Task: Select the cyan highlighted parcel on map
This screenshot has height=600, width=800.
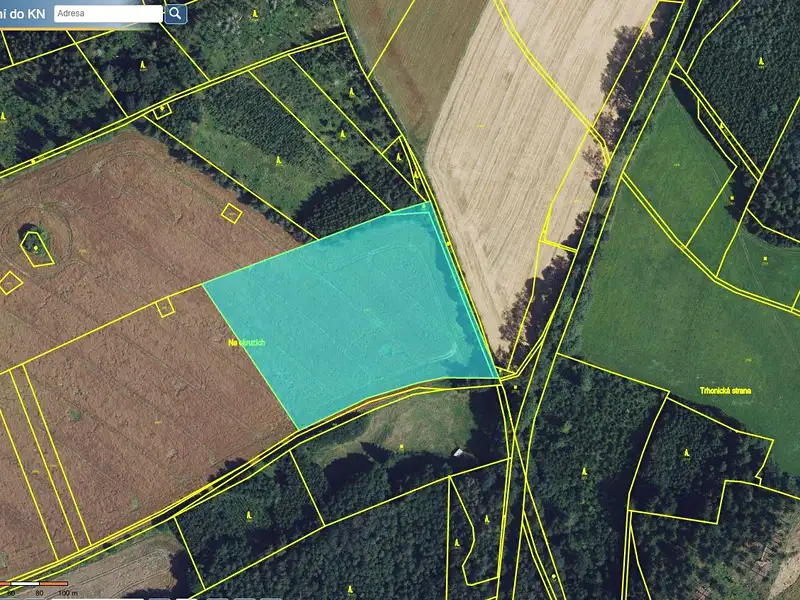Action: [x=352, y=316]
